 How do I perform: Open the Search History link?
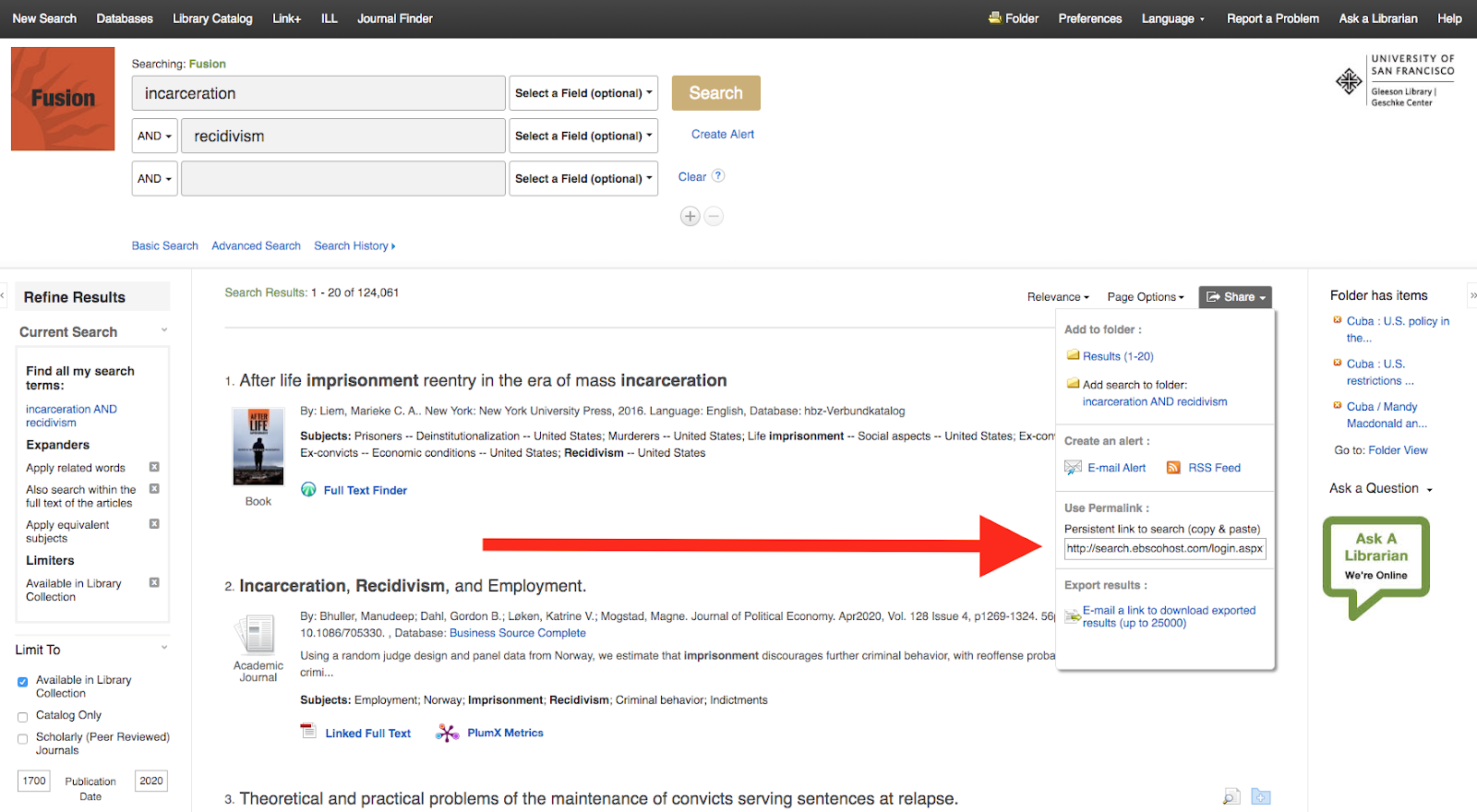pyautogui.click(x=354, y=245)
